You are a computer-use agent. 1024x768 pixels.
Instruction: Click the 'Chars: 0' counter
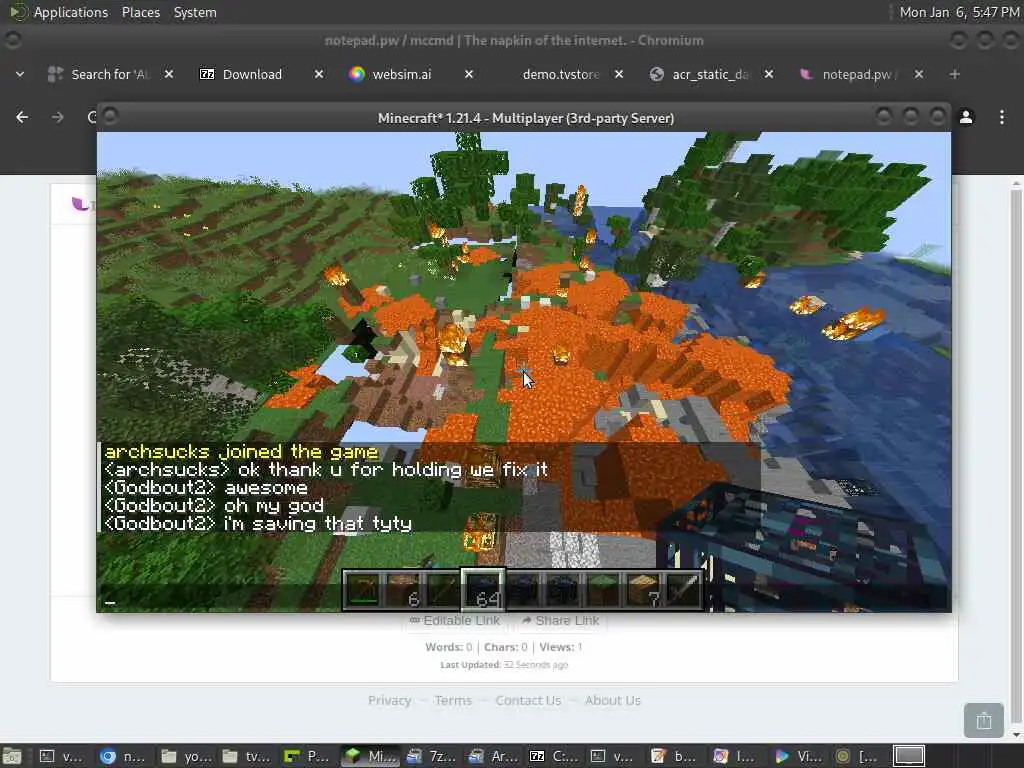[x=505, y=647]
